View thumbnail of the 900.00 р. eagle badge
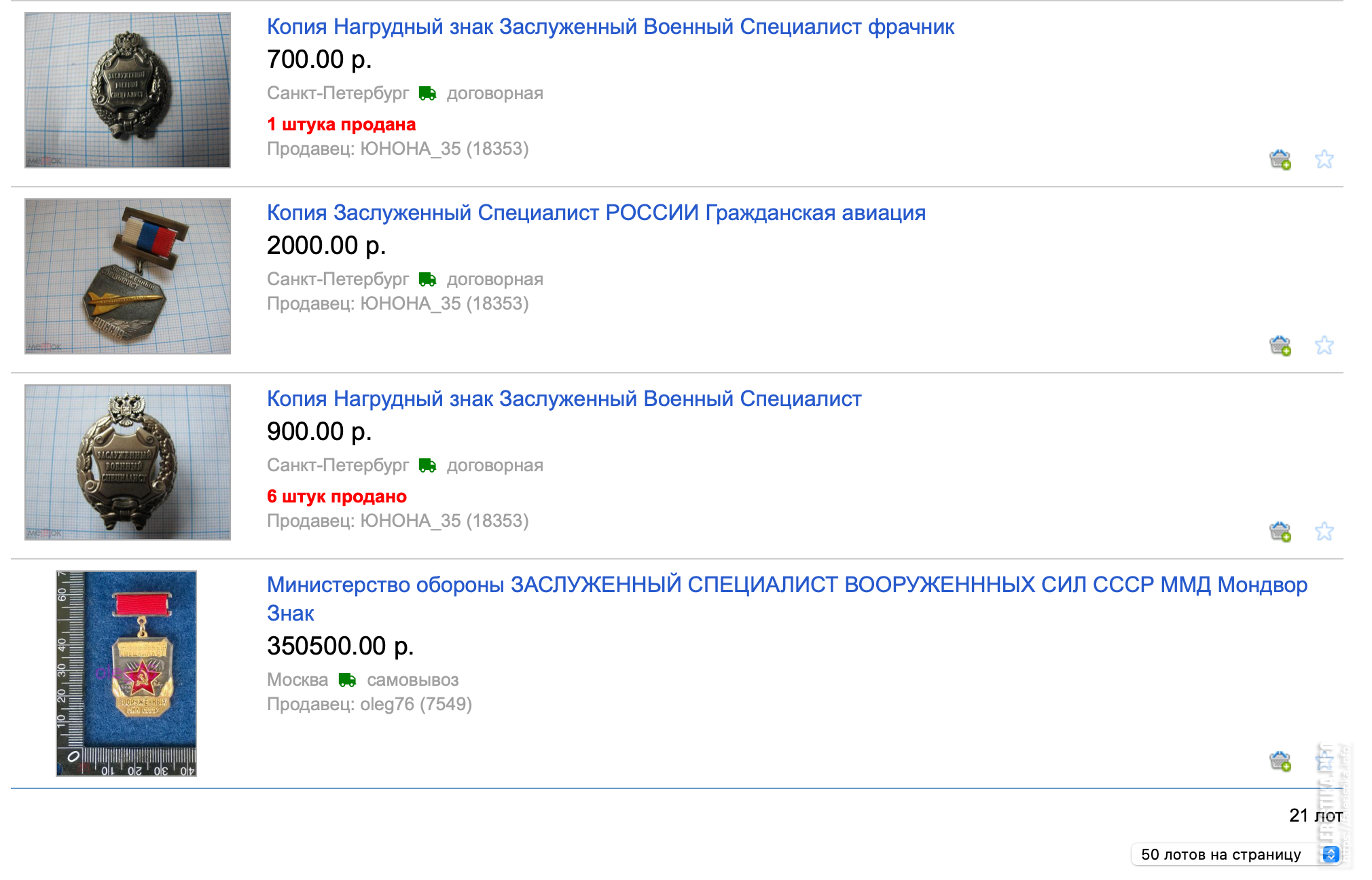The width and height of the screenshot is (1372, 880). point(128,462)
